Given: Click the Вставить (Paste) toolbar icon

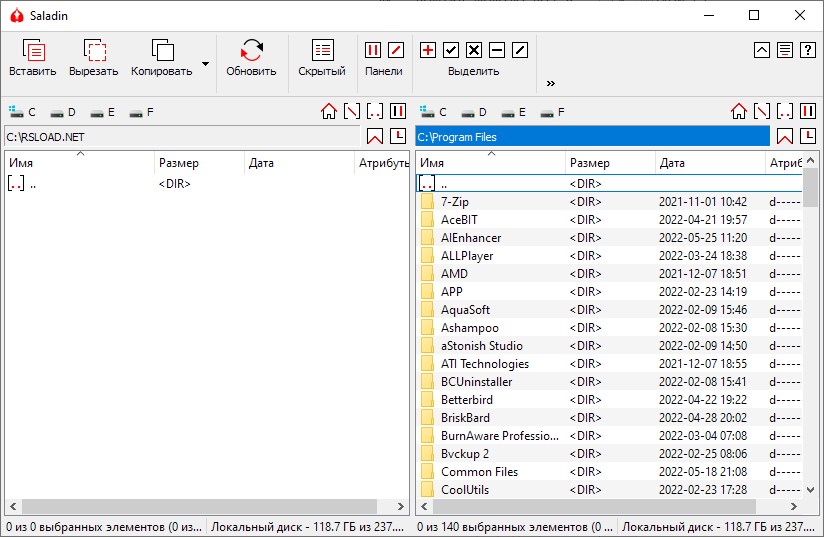Looking at the screenshot, I should 33,50.
